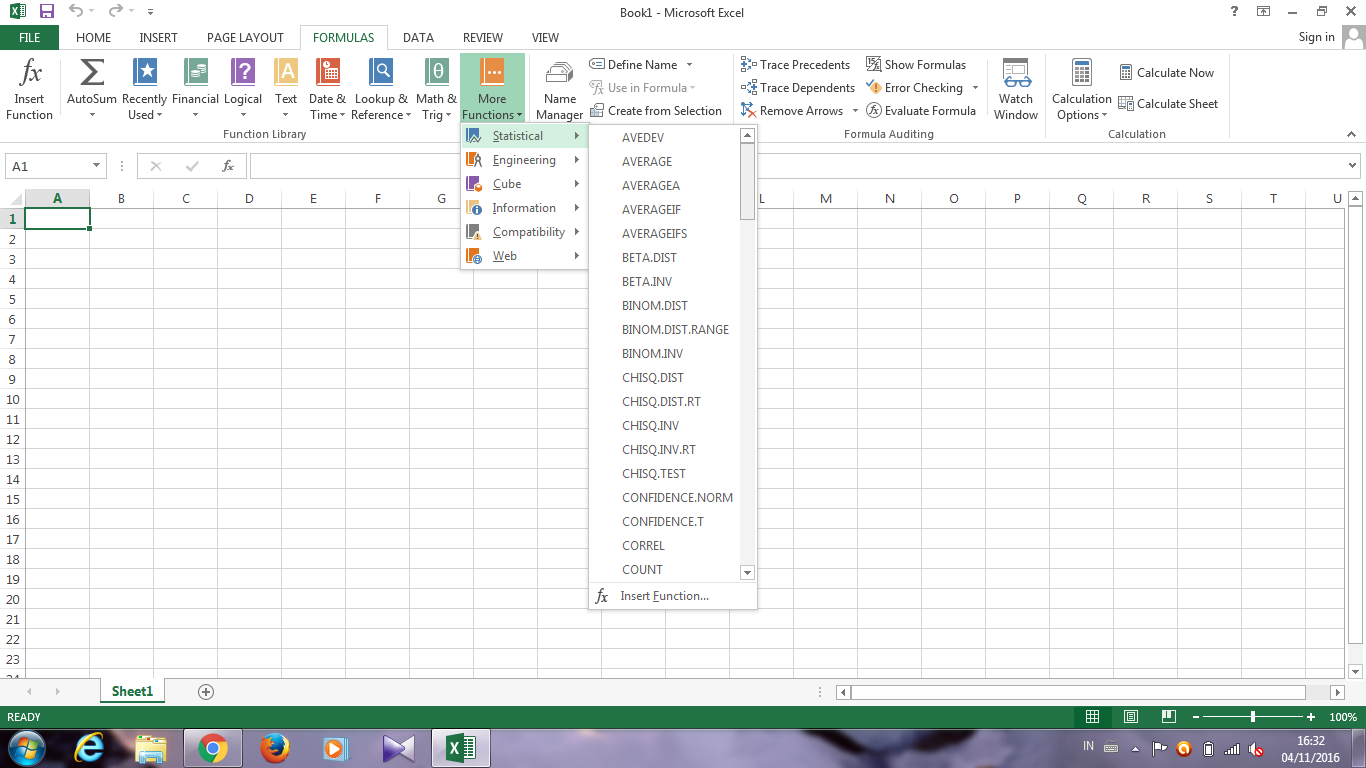Click the Sign in link
Viewport: 1366px width, 768px height.
click(1316, 37)
